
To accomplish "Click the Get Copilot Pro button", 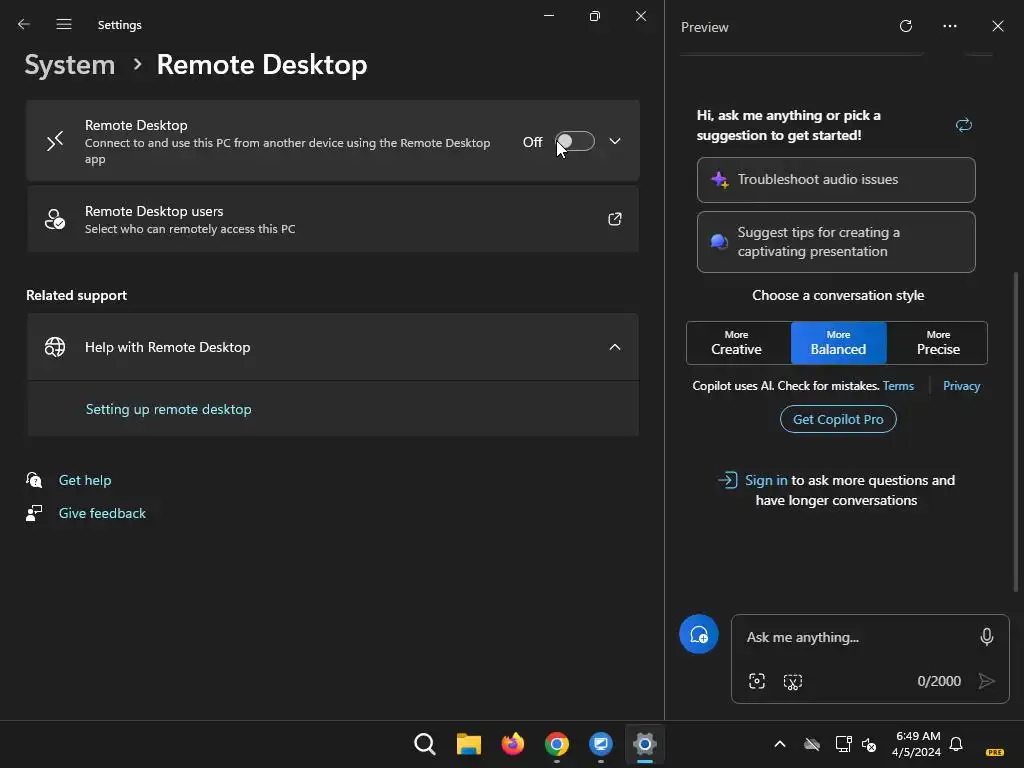I will tap(838, 419).
